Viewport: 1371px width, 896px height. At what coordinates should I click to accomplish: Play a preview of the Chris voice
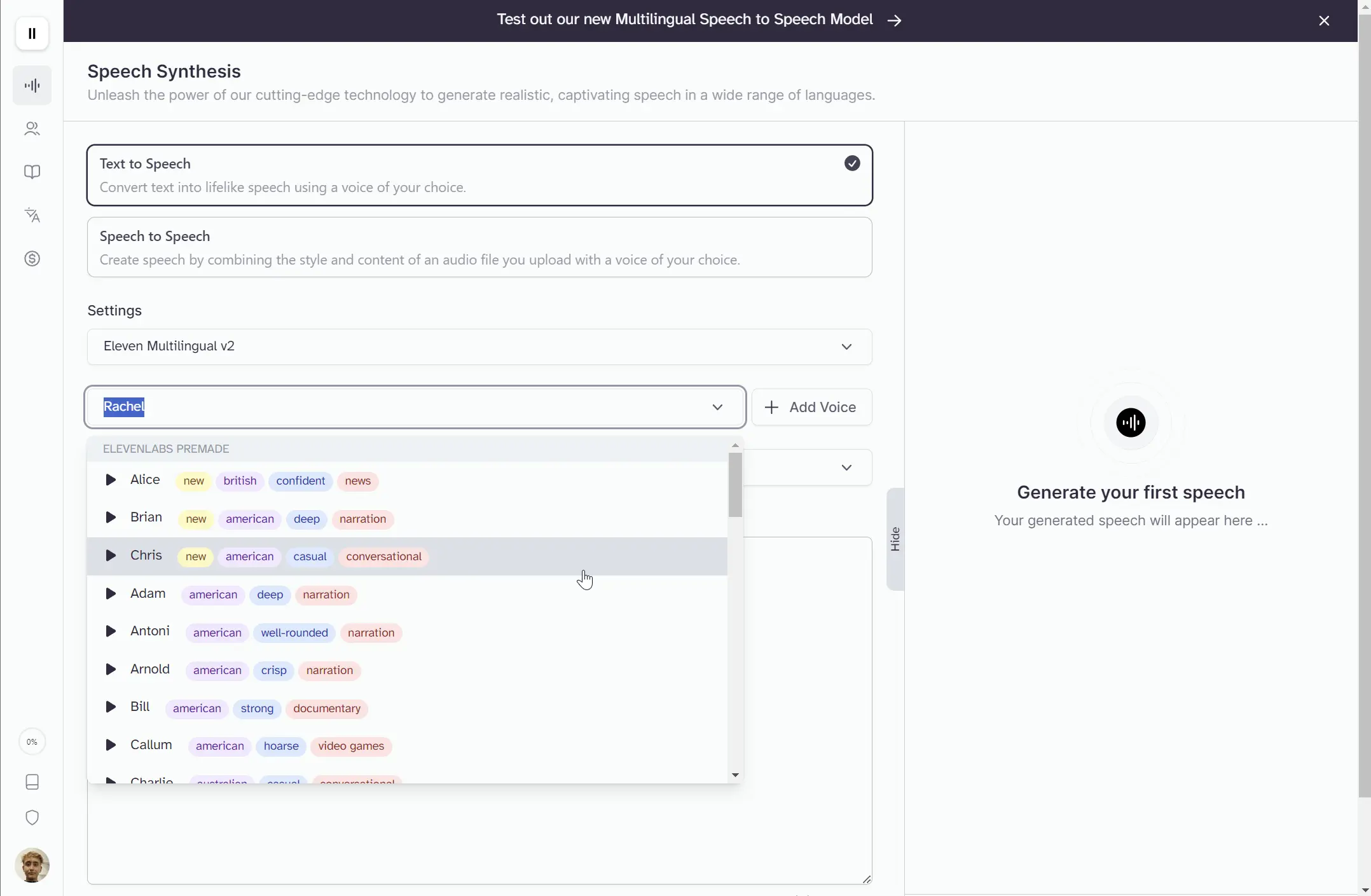pyautogui.click(x=110, y=555)
